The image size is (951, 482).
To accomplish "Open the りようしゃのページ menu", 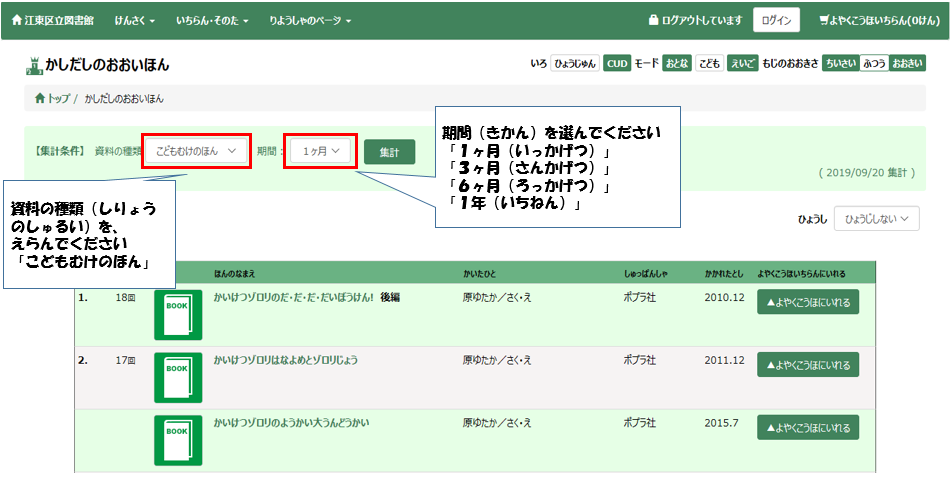I will (x=310, y=20).
